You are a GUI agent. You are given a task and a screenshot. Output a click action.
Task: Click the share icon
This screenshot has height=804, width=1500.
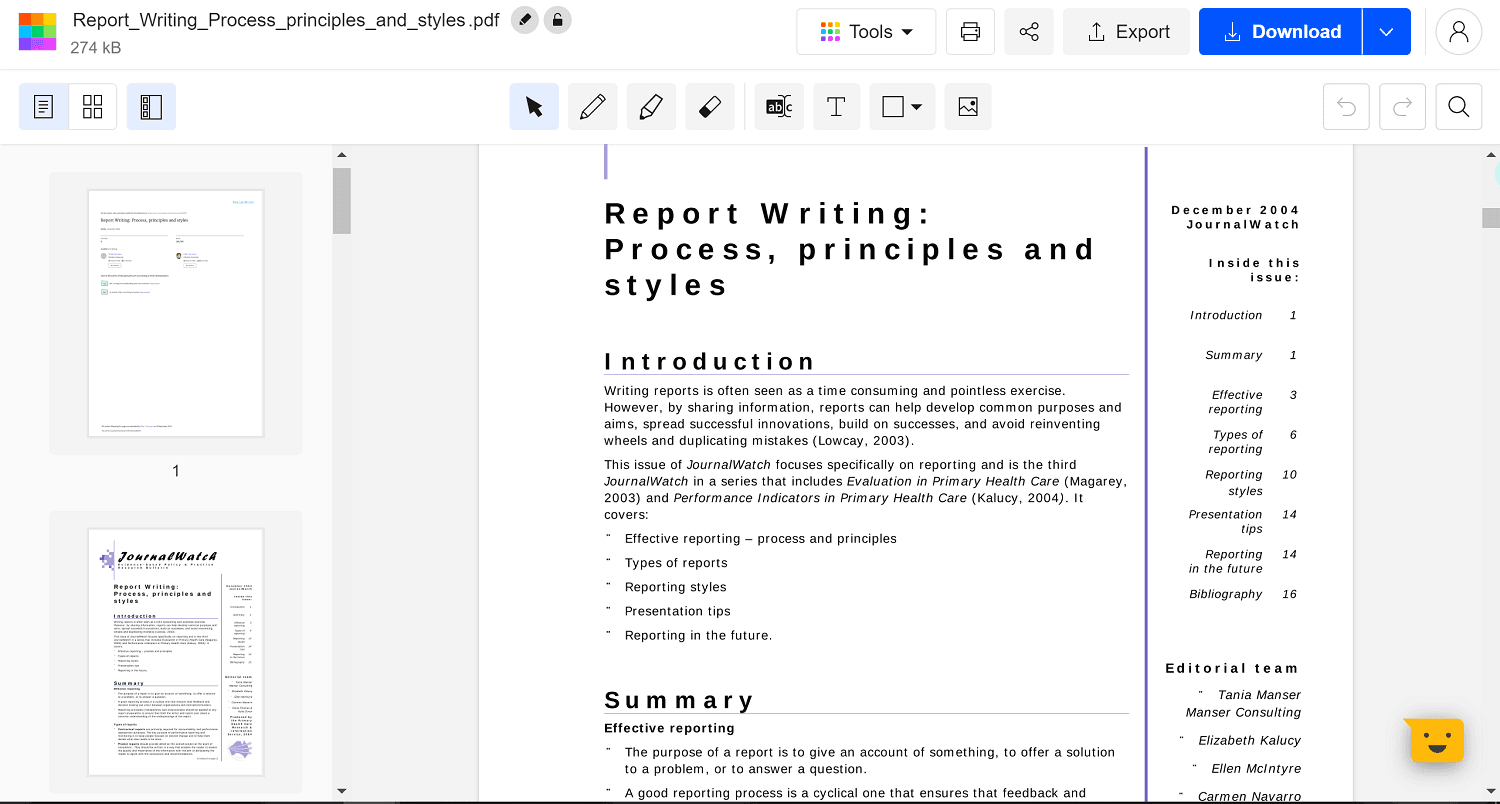[x=1029, y=32]
